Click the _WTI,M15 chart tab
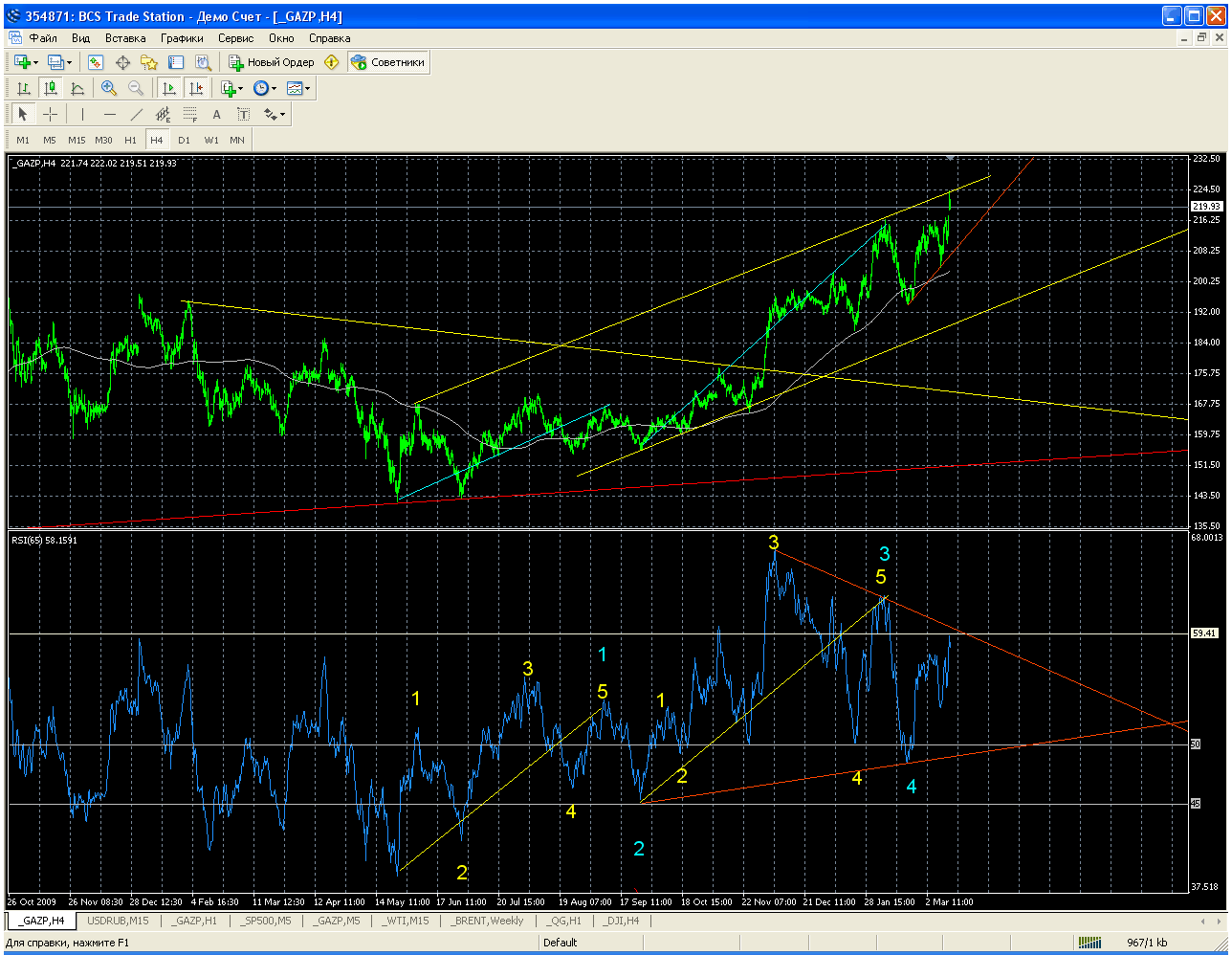The height and width of the screenshot is (955, 1232). [407, 921]
